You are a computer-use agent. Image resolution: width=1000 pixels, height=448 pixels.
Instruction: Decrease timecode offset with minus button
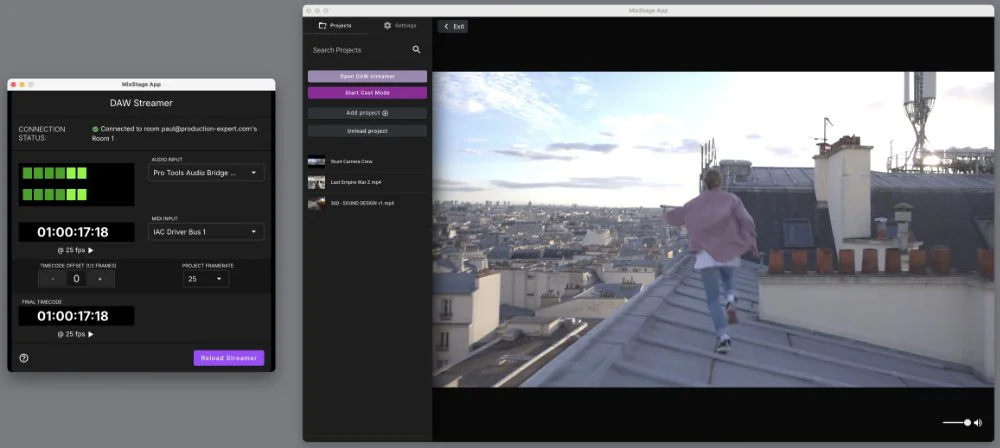53,279
